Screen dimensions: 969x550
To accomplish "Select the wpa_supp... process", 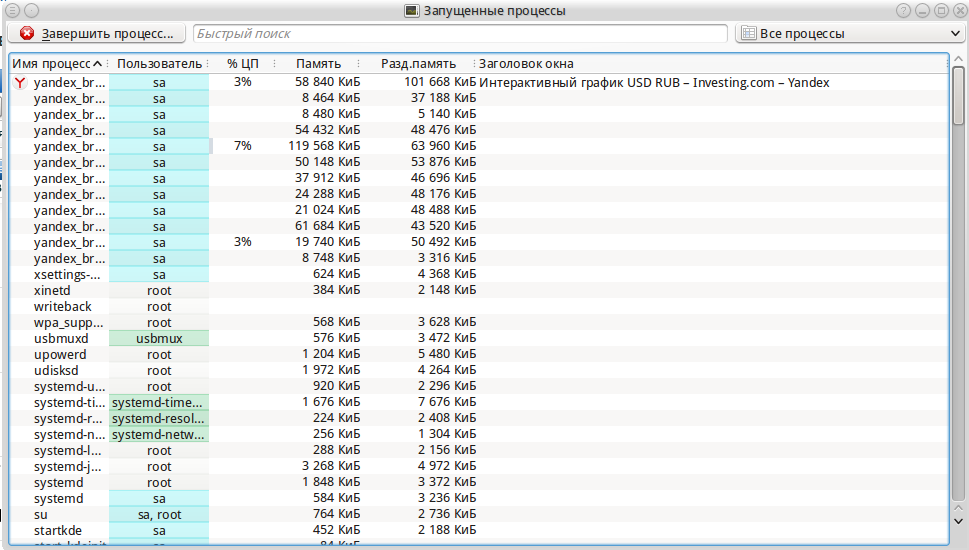I will coord(479,323).
